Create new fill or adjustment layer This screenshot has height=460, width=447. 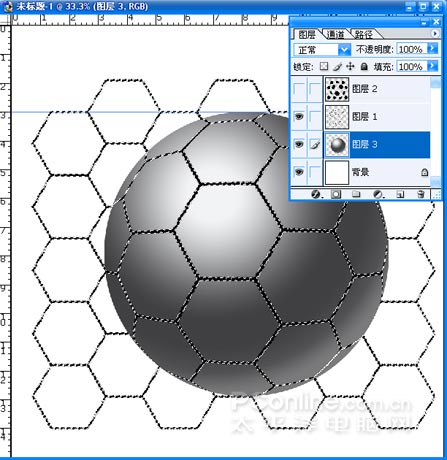[378, 194]
